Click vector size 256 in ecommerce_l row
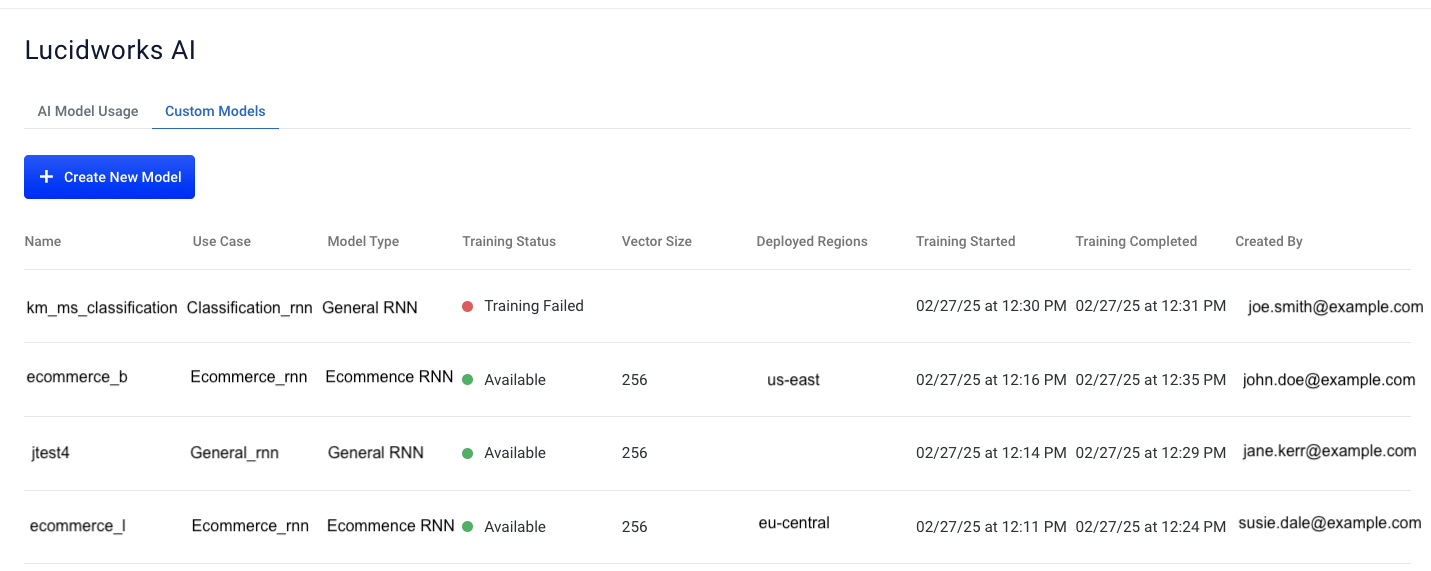This screenshot has width=1431, height=571. click(635, 527)
